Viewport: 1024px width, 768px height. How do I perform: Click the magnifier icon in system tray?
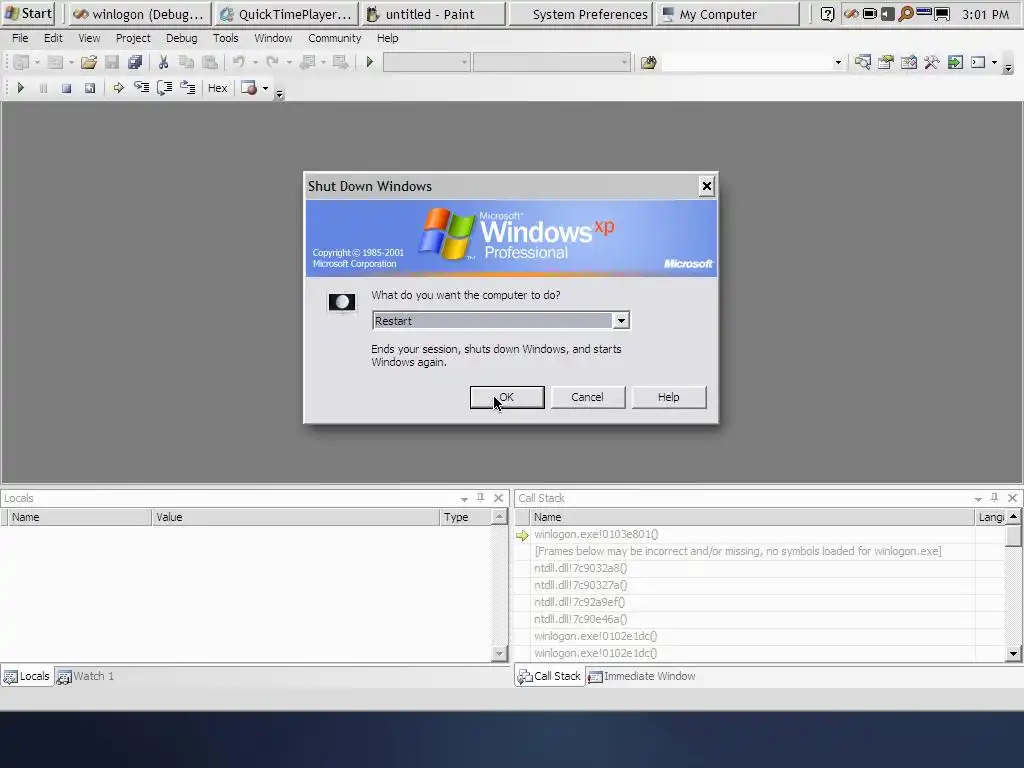(x=905, y=14)
